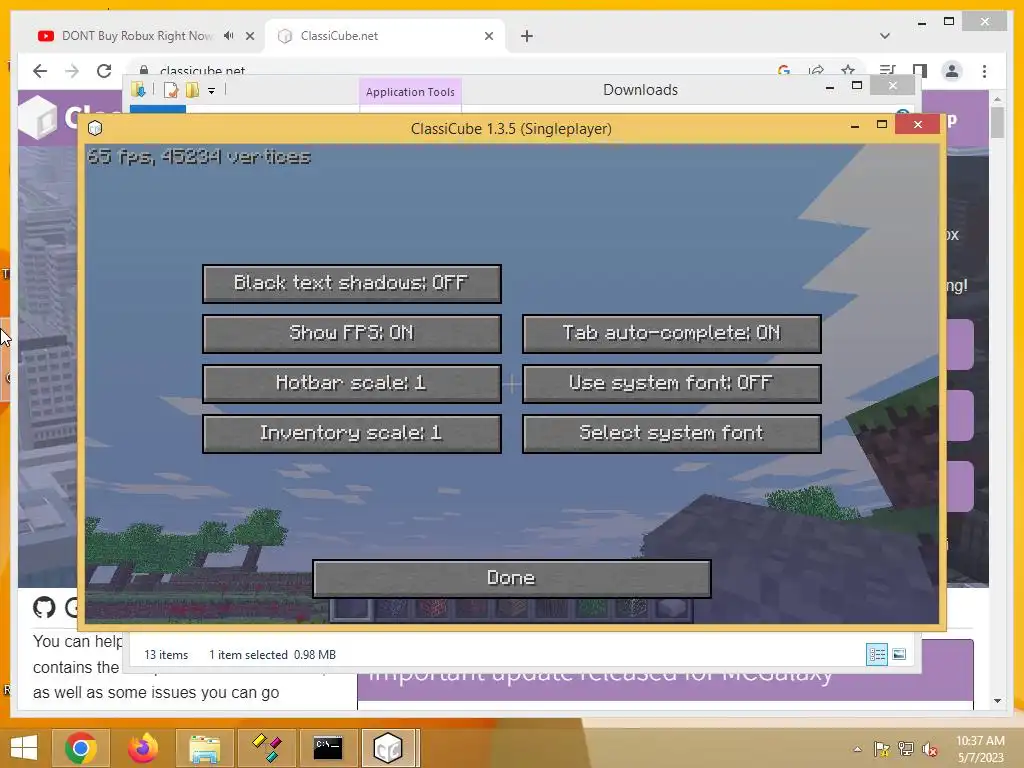Go back in Chrome
Viewport: 1024px width, 768px height.
click(40, 71)
